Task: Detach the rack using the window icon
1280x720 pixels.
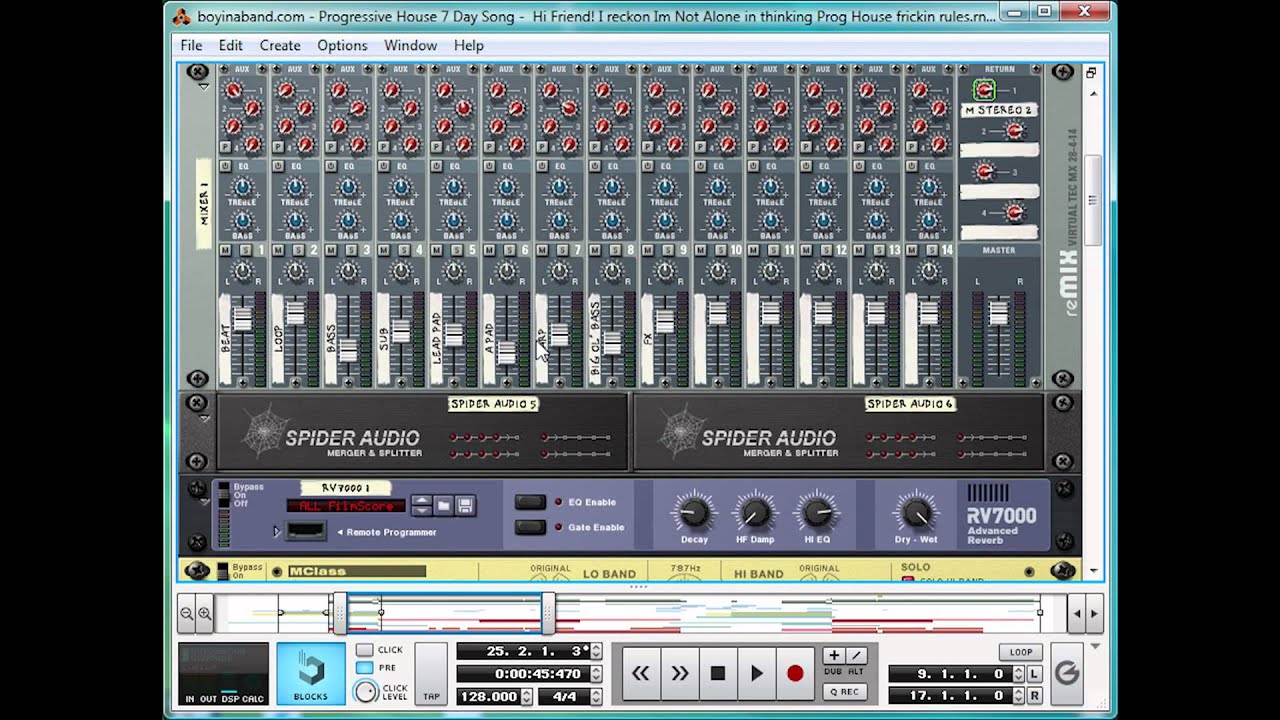Action: (1091, 73)
